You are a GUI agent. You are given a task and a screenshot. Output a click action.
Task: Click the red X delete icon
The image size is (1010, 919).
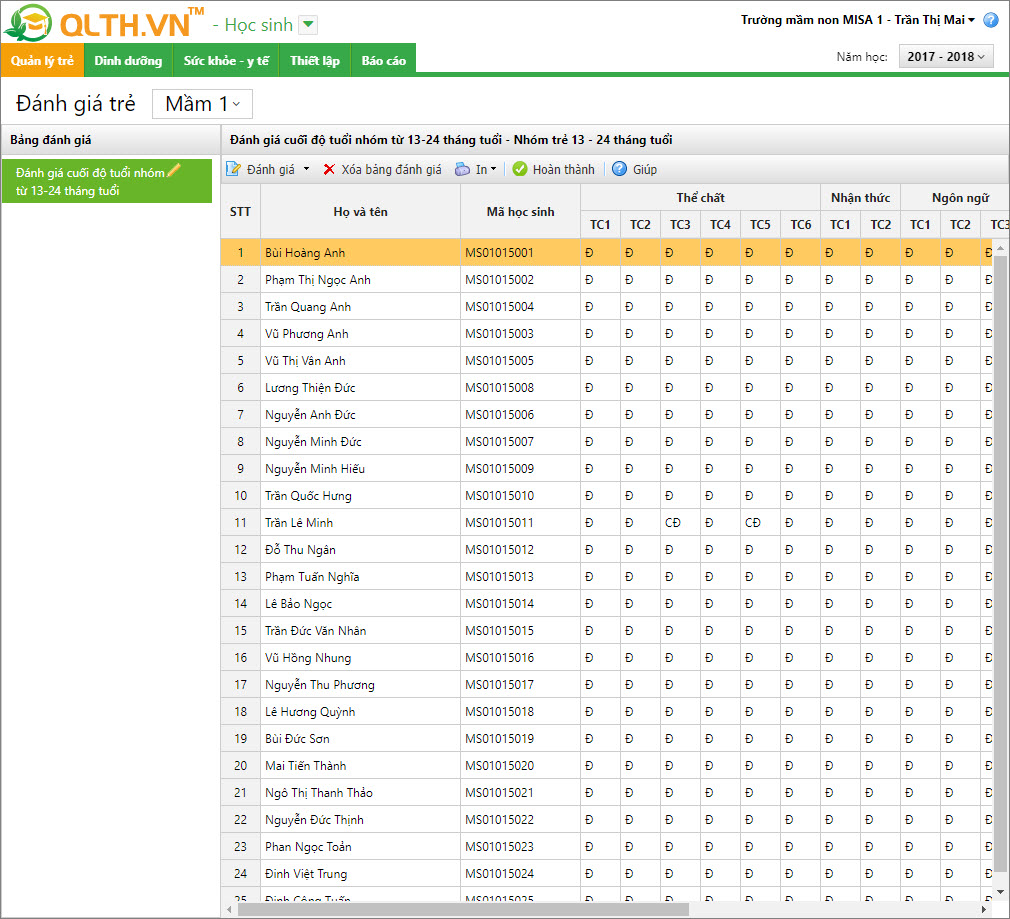pos(329,169)
